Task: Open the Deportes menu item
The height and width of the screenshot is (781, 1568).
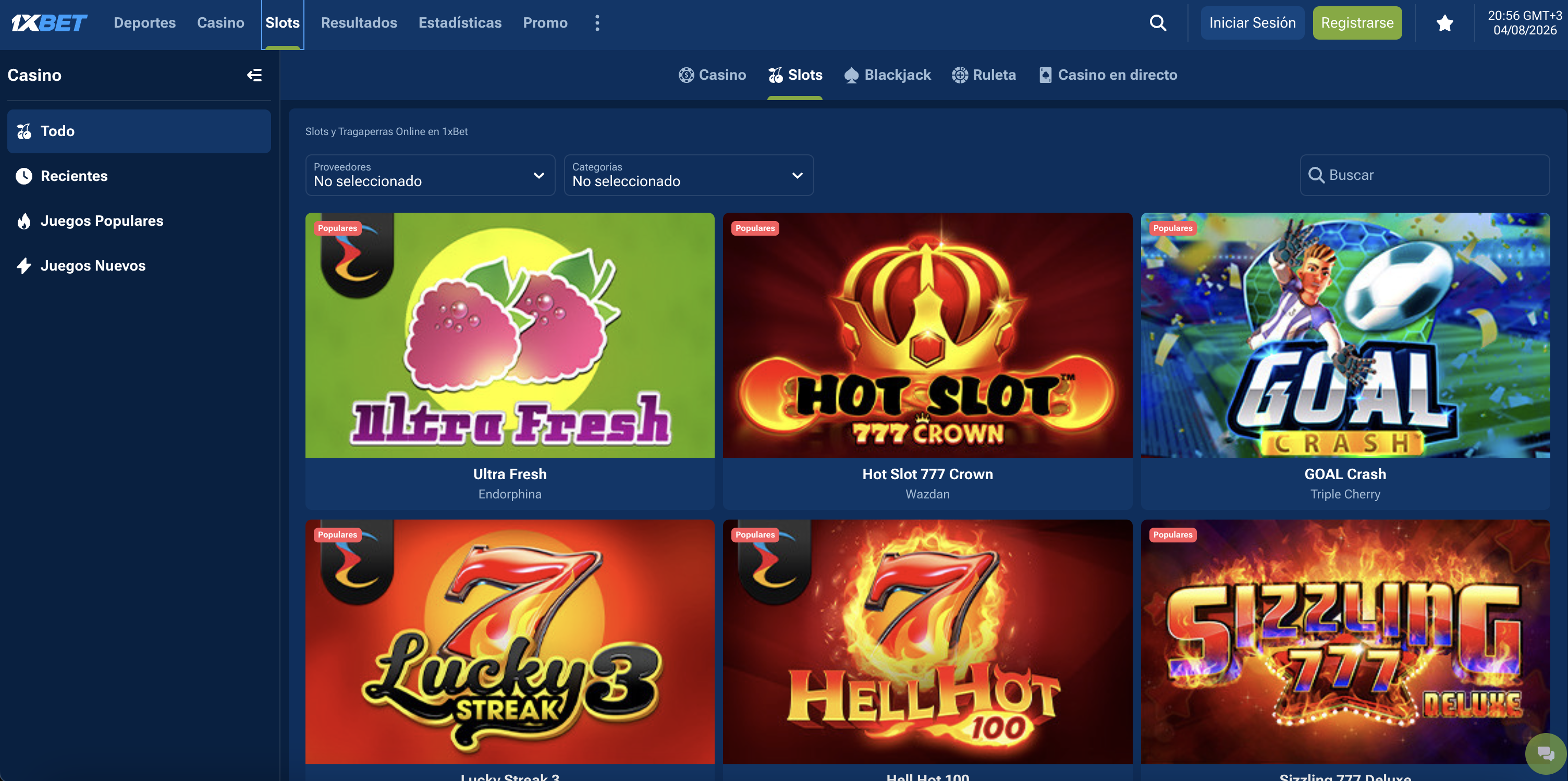Action: click(144, 23)
